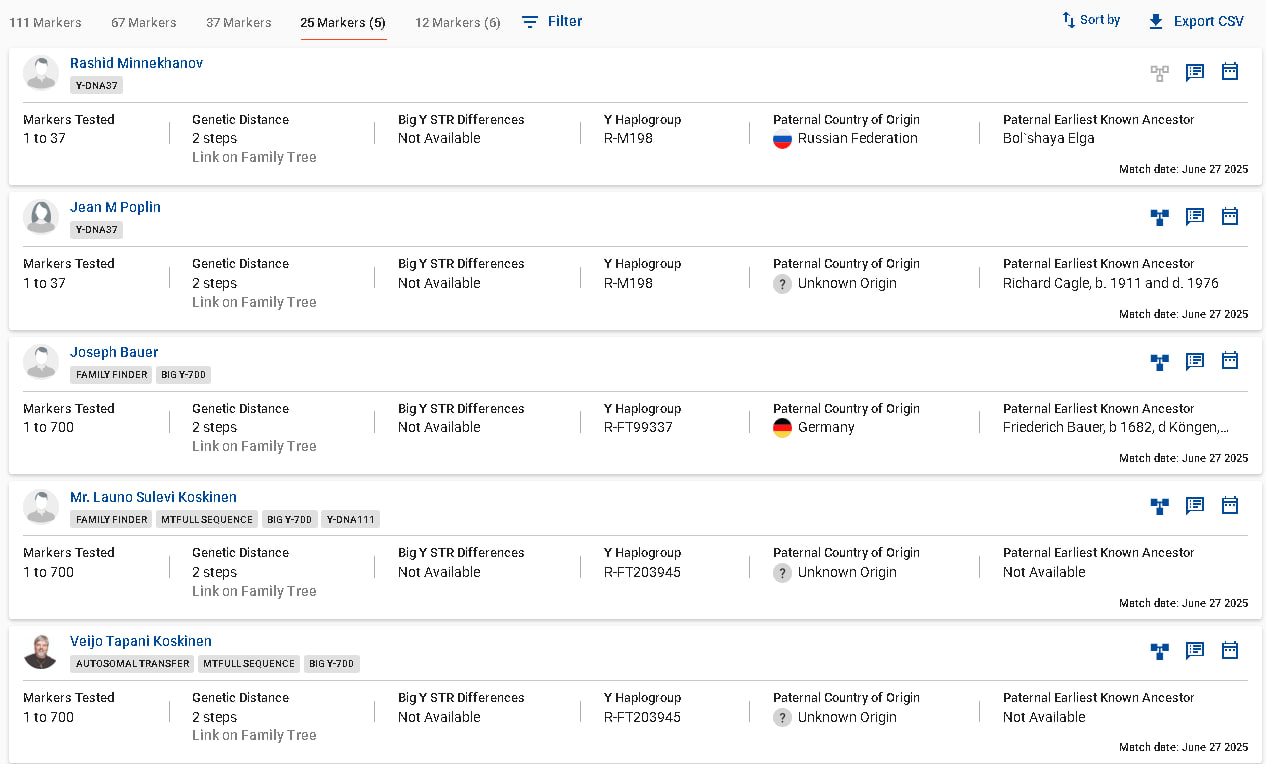The image size is (1266, 764).
Task: View family tree icon for Launo Sulevi Koskinen
Action: [x=1159, y=506]
